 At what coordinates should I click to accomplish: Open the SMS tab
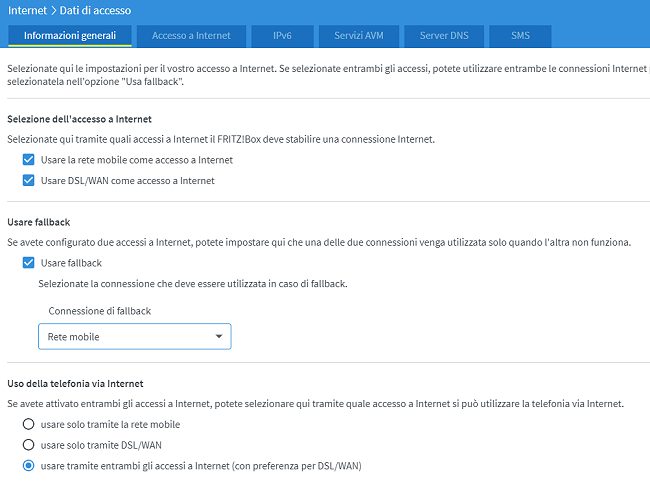coord(520,36)
